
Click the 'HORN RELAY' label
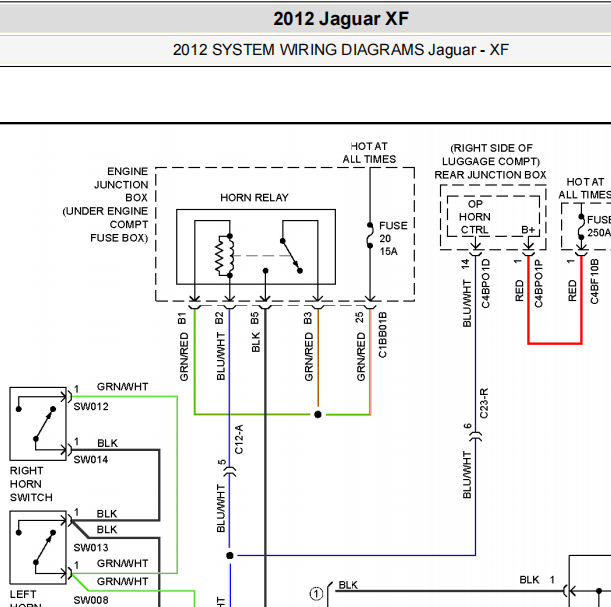coord(254,198)
